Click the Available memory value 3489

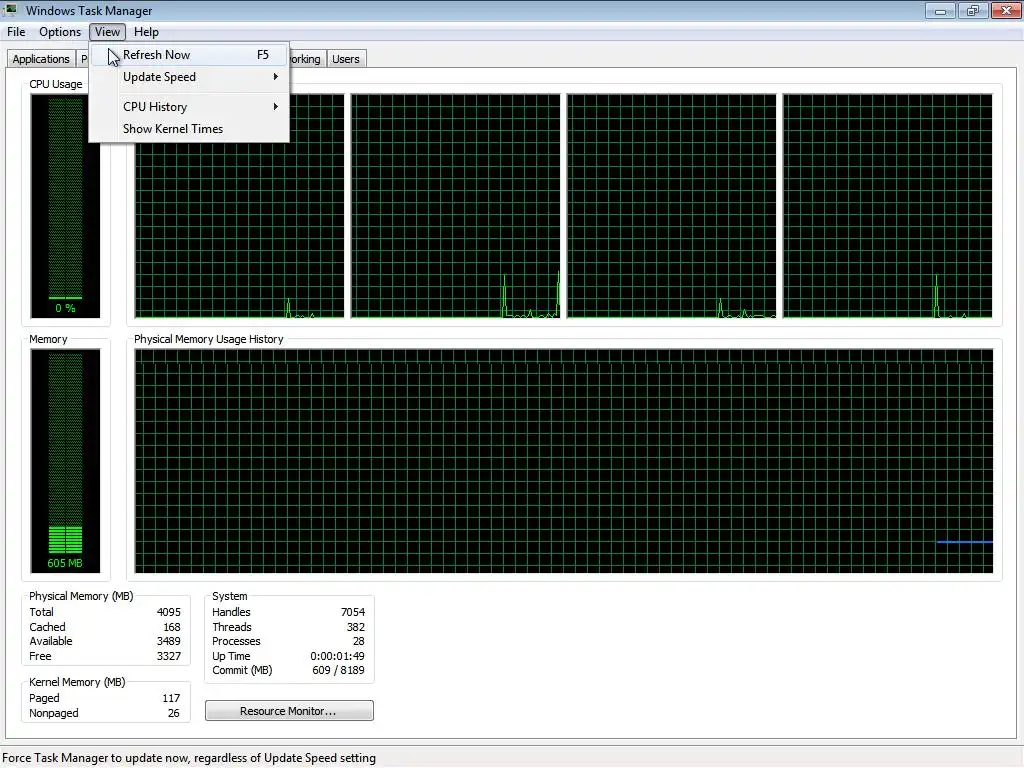168,641
